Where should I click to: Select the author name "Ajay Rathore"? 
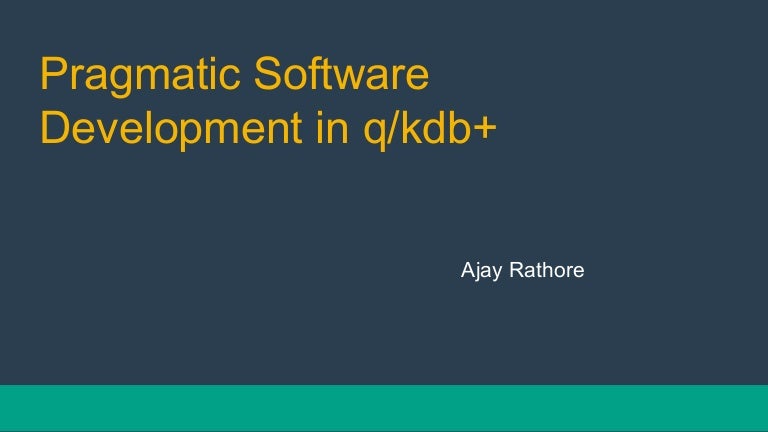tap(521, 271)
